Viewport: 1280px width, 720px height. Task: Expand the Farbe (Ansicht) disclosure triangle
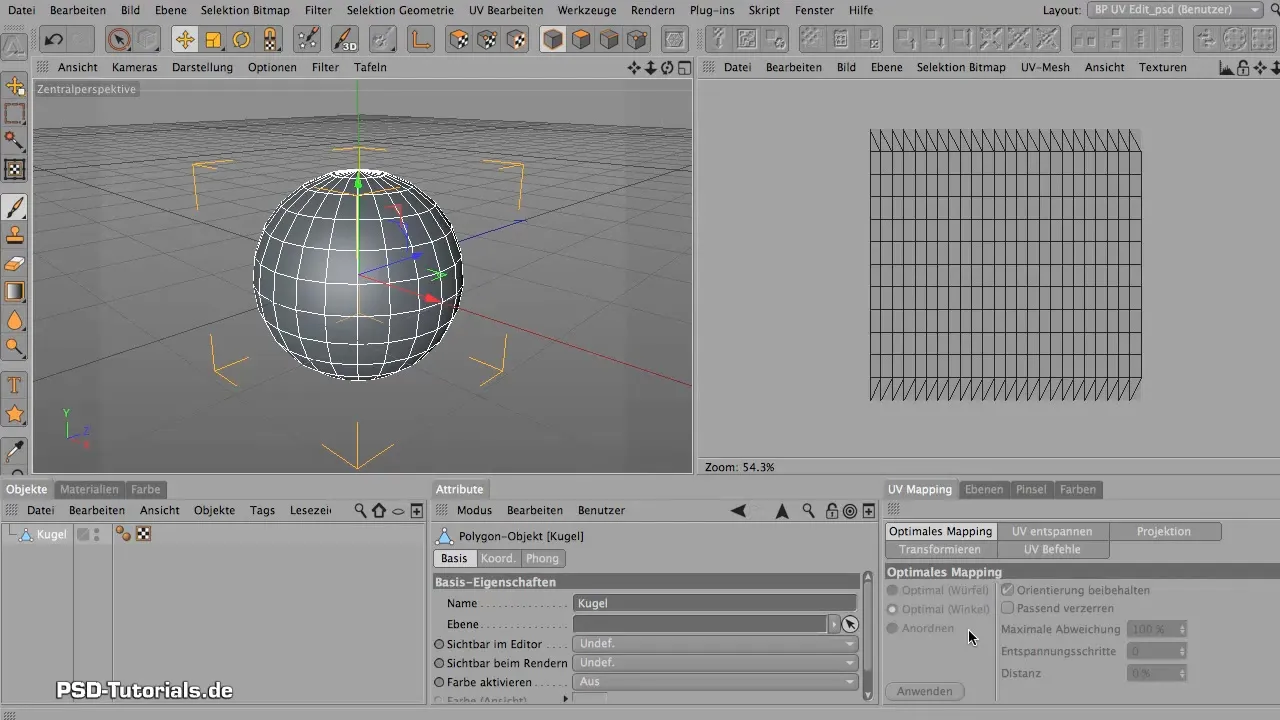click(566, 699)
